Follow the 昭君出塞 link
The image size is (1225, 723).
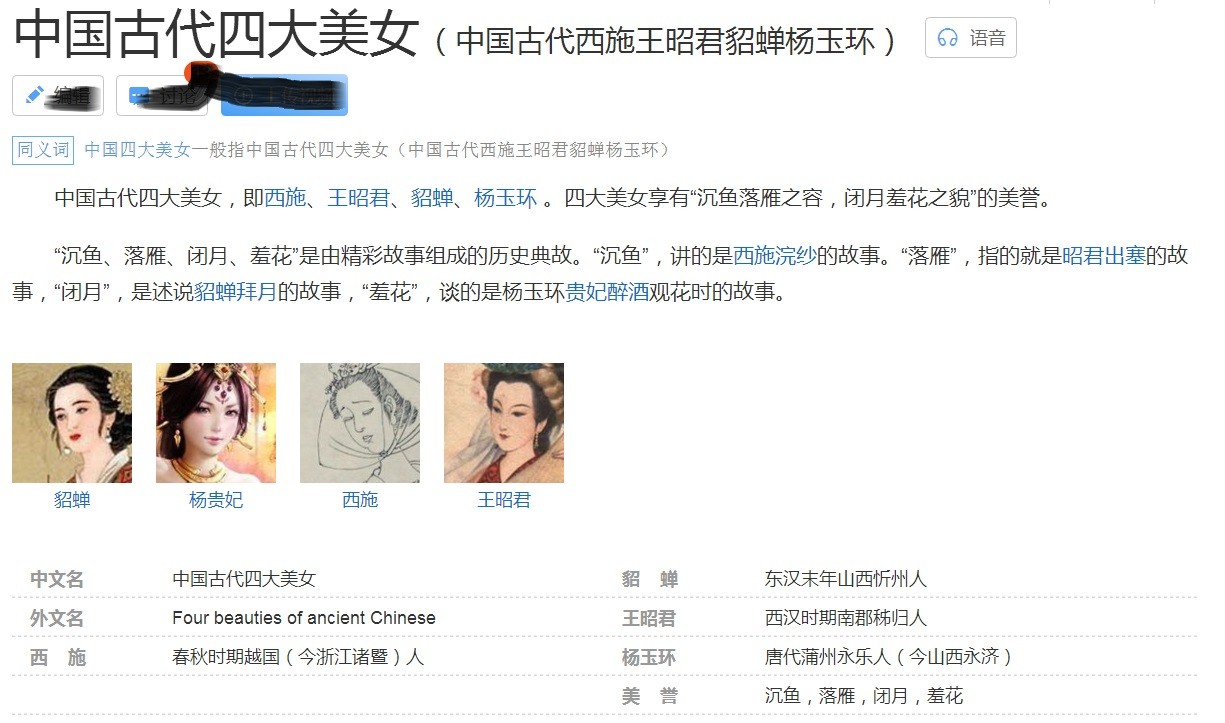click(1103, 255)
